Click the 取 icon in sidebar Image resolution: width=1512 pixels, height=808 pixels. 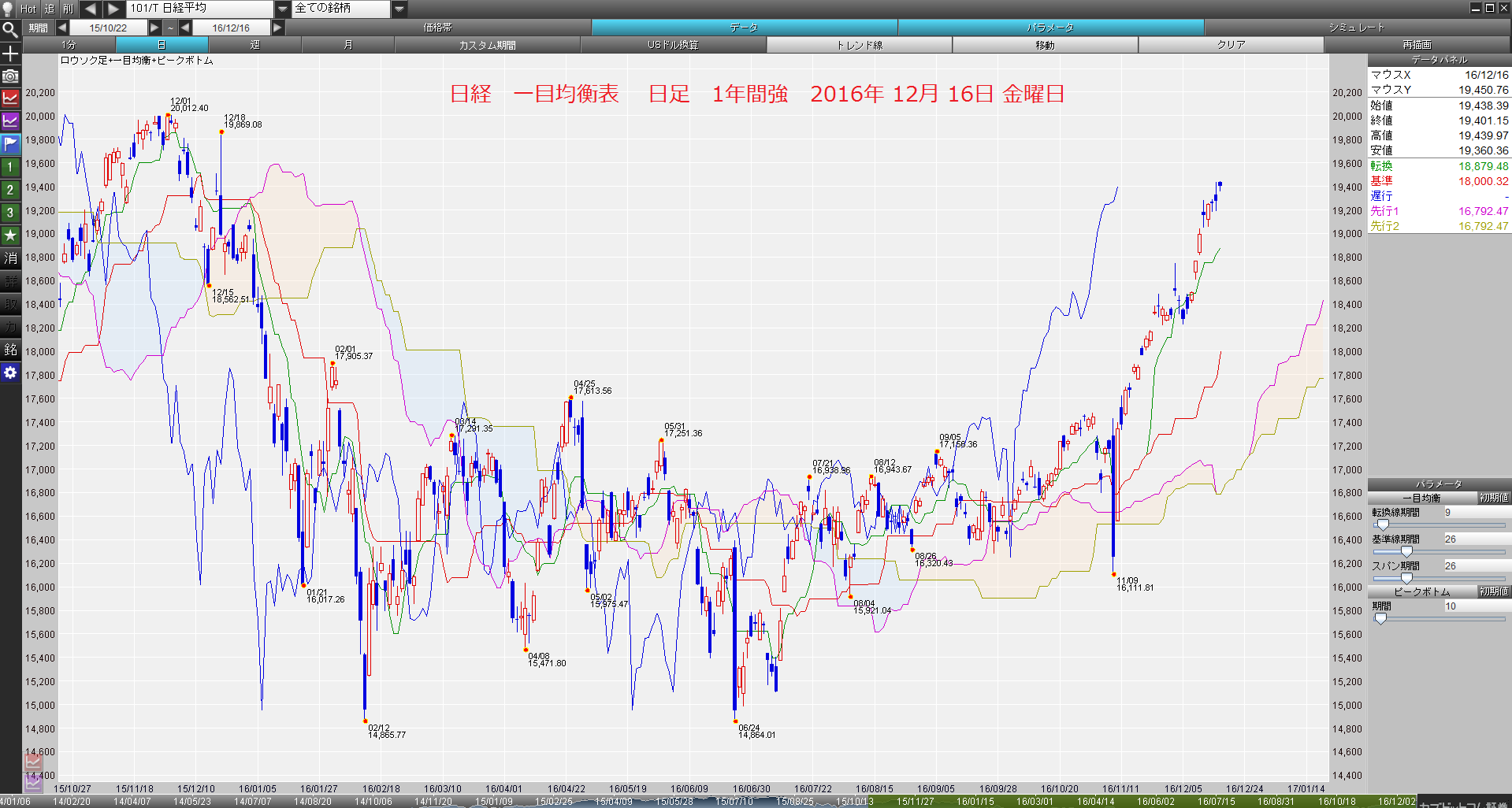click(x=10, y=304)
